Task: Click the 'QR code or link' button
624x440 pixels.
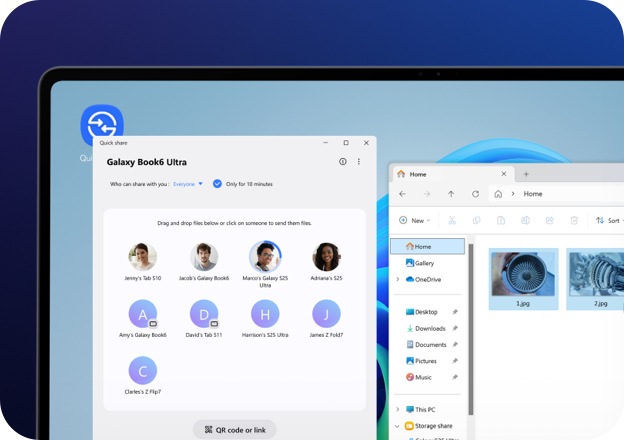Action: coord(235,430)
